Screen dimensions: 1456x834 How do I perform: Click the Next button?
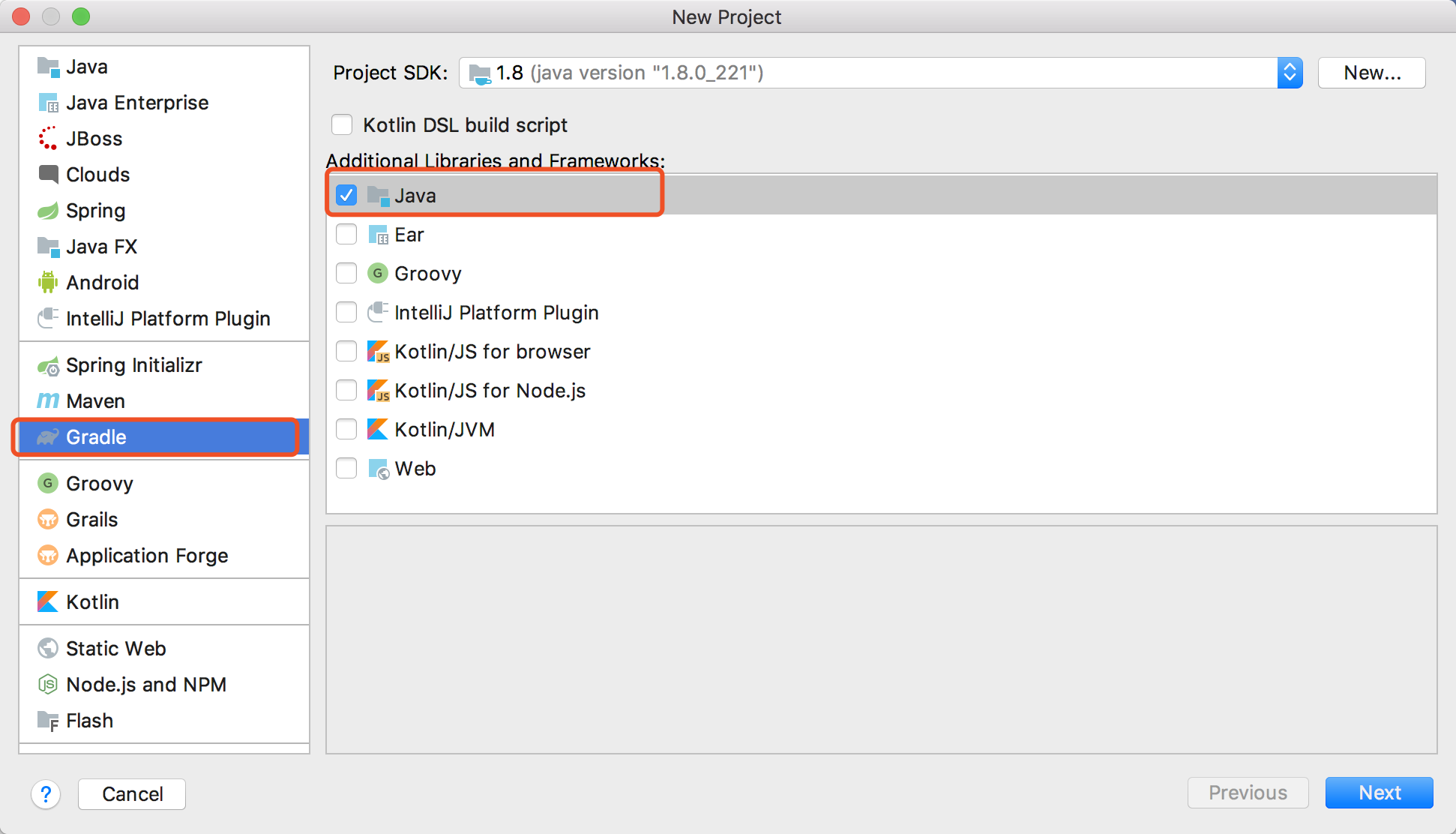click(1379, 793)
